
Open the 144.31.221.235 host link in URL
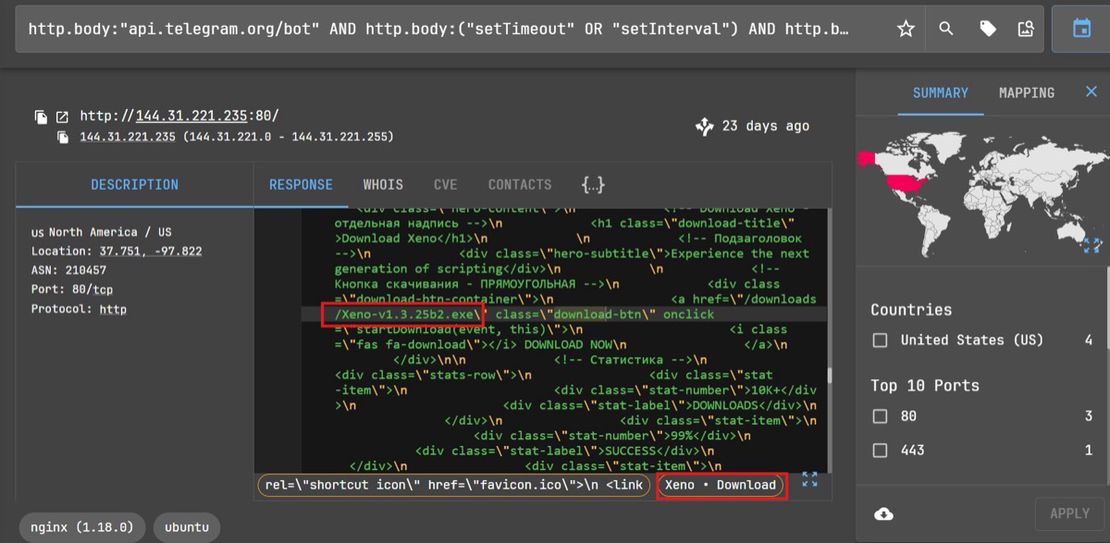tap(190, 116)
